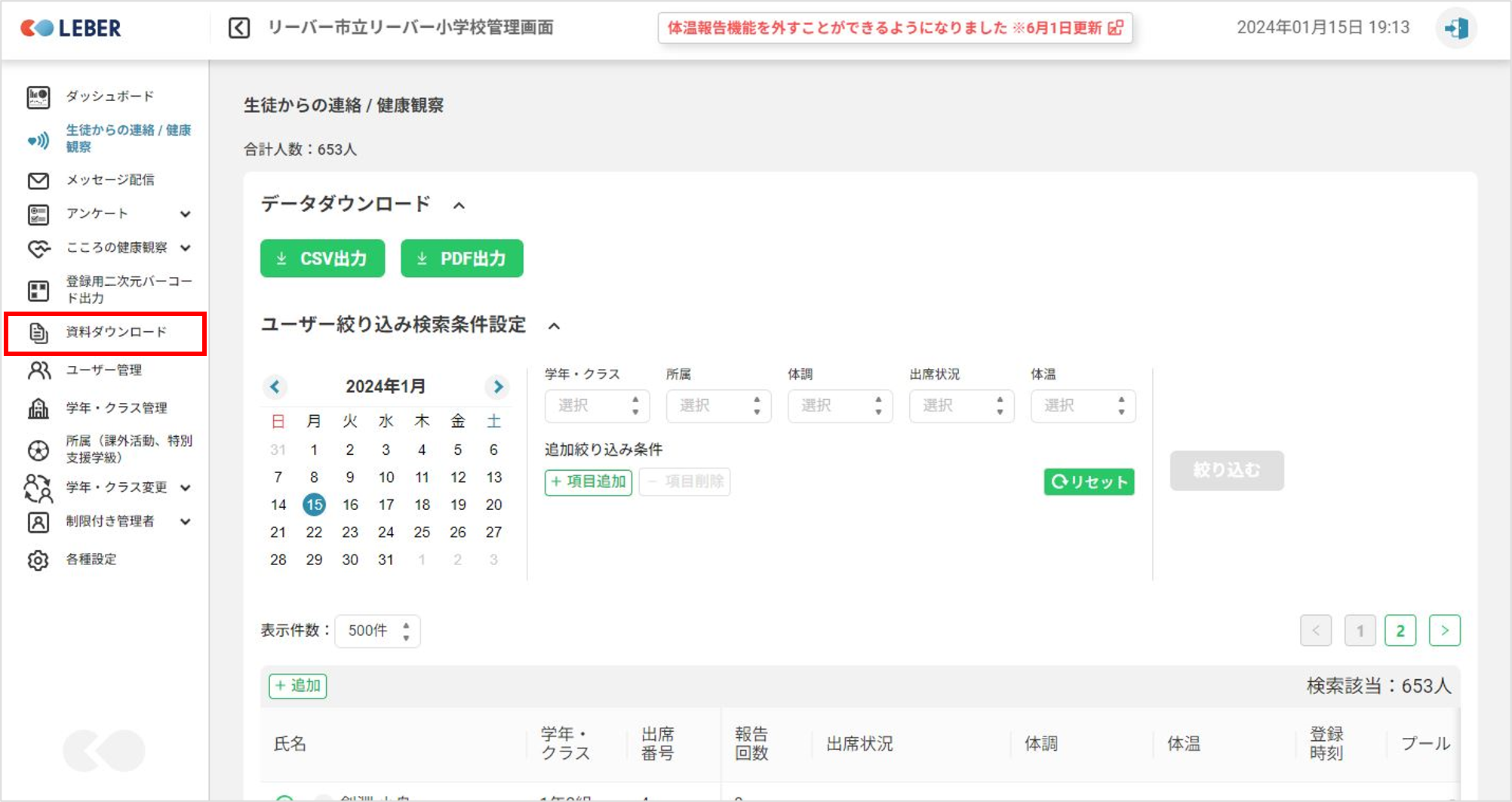Click the sidebar collapse arrow icon
The image size is (1512, 802).
pyautogui.click(x=239, y=29)
